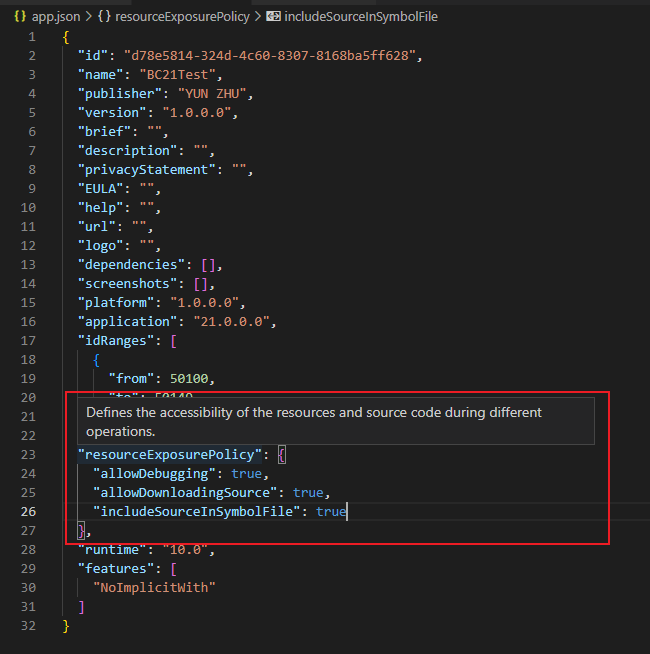Click the "version" key on line 5
This screenshot has width=650, height=654.
tap(112, 113)
